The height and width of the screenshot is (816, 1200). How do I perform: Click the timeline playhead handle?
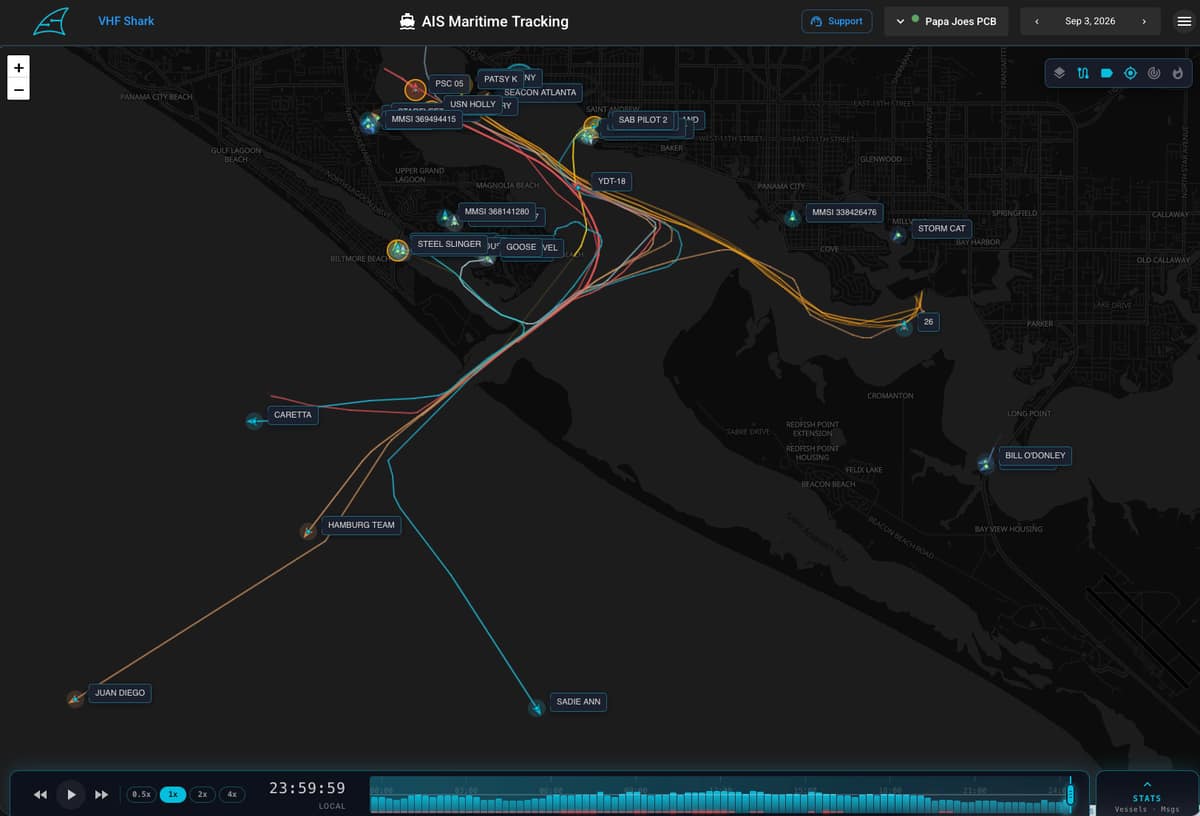coord(1070,794)
